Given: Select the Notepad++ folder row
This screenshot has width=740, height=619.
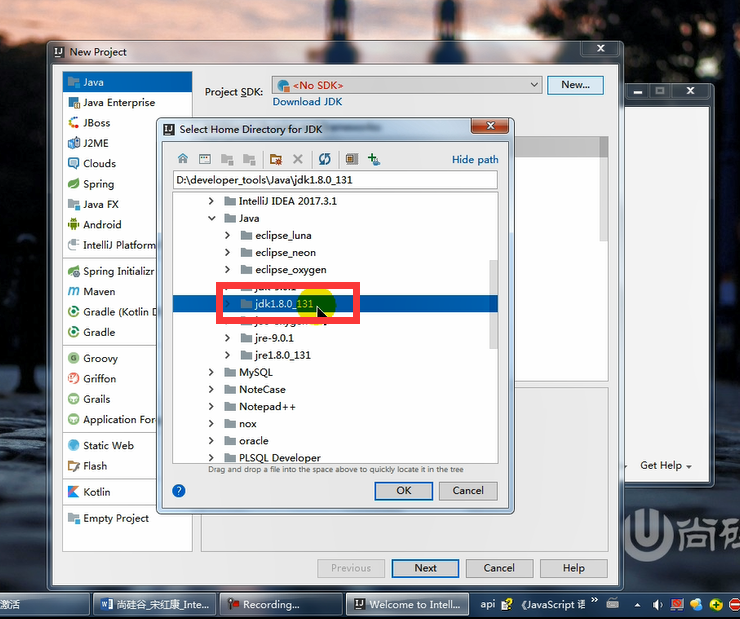Looking at the screenshot, I should pos(335,406).
